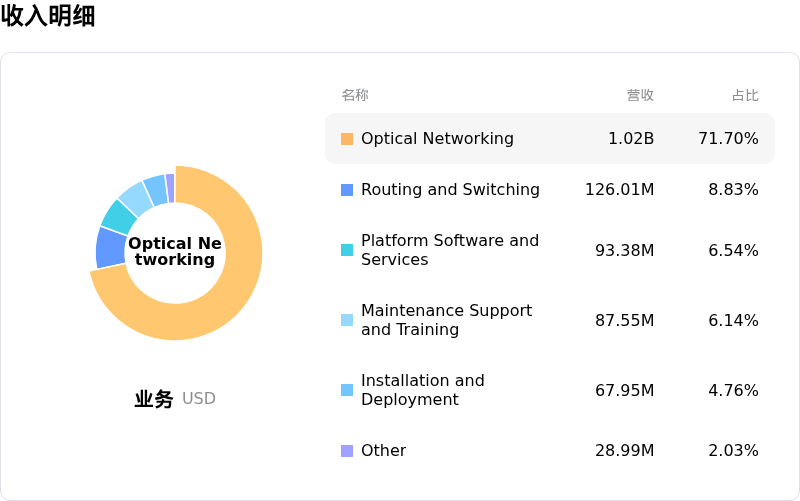The width and height of the screenshot is (800, 501).
Task: Click the 126.01M revenue value
Action: 619,189
